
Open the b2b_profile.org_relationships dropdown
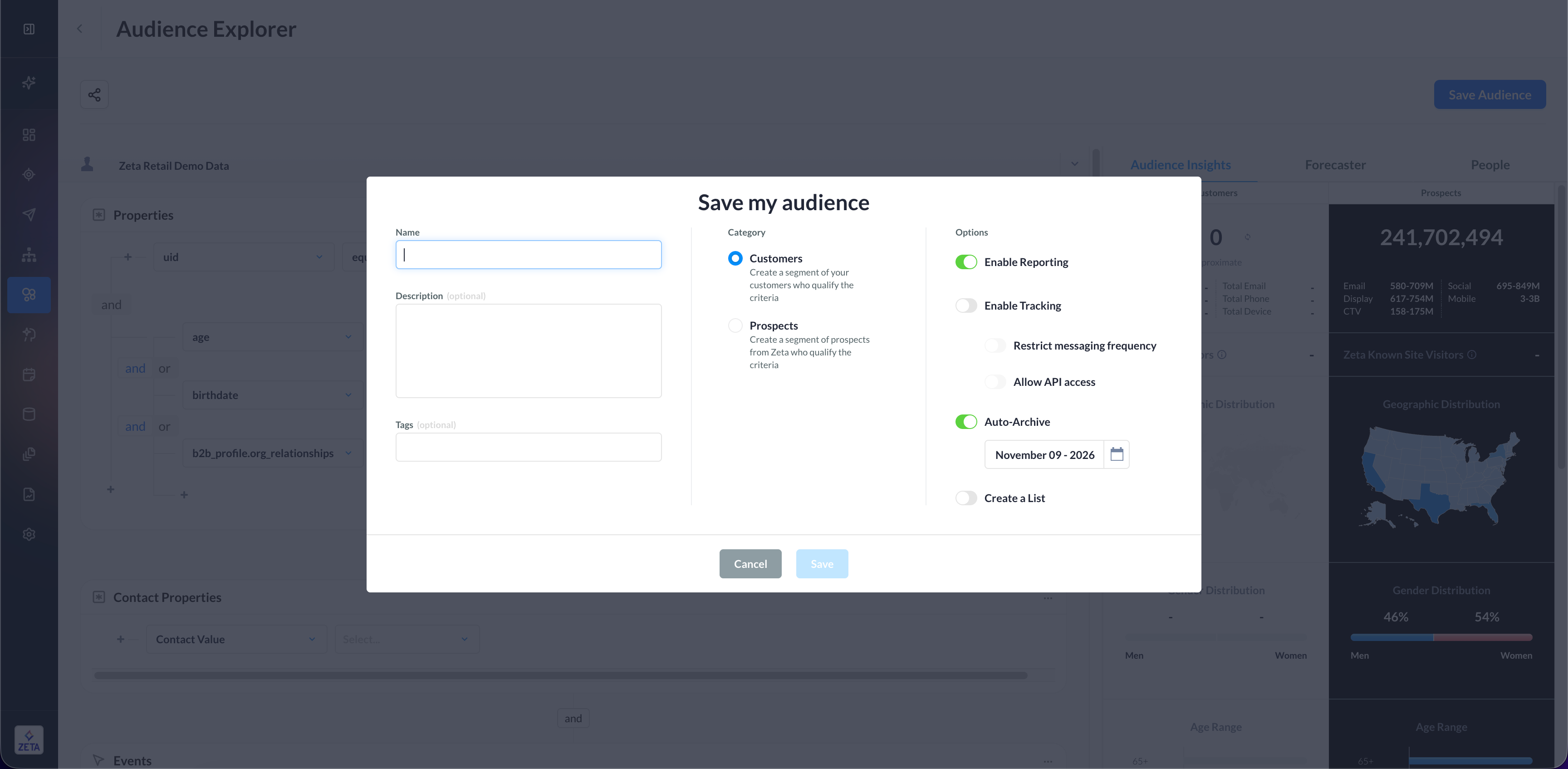pos(273,453)
